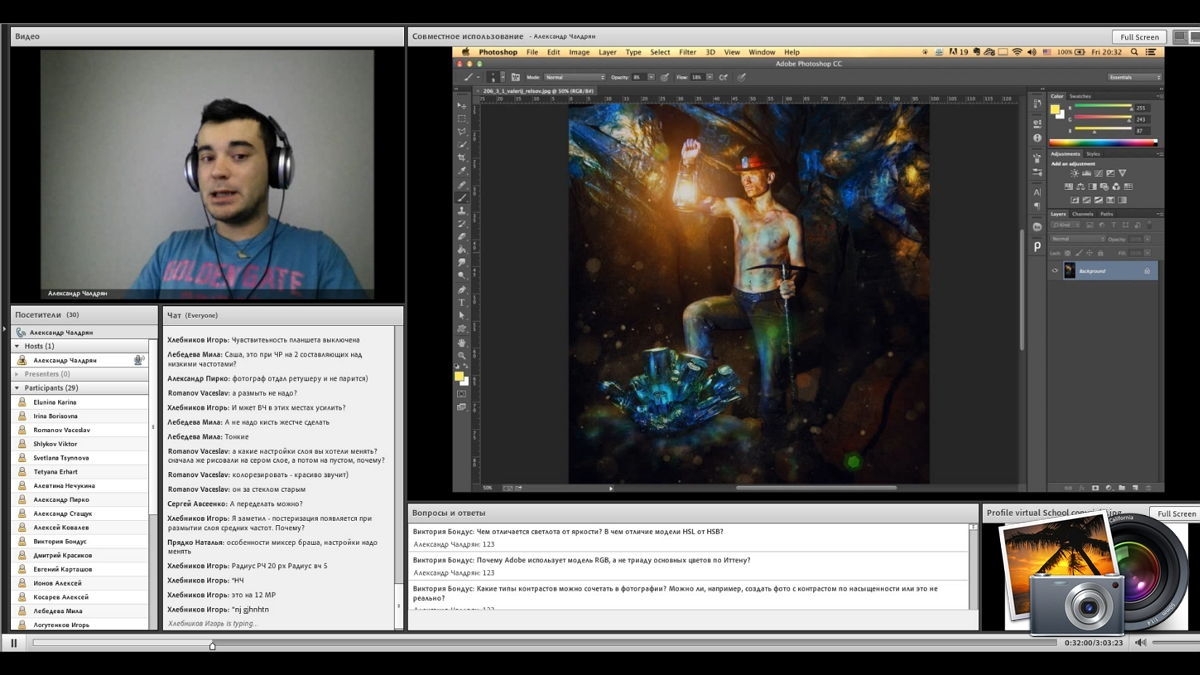The width and height of the screenshot is (1200, 675).
Task: Select the Type tool
Action: 462,302
